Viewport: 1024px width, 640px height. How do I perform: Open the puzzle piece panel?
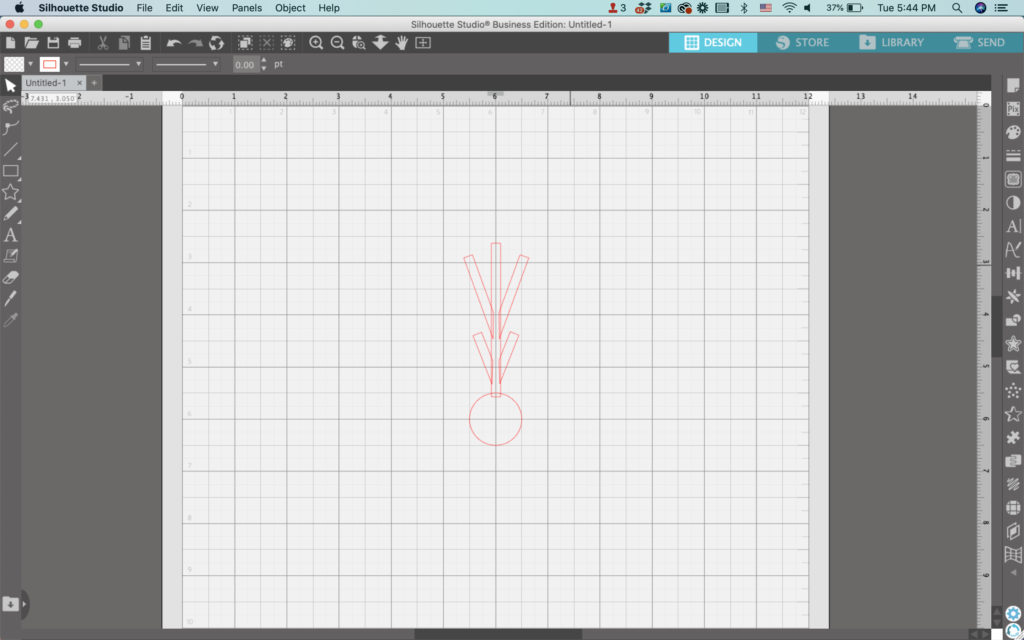click(1013, 438)
